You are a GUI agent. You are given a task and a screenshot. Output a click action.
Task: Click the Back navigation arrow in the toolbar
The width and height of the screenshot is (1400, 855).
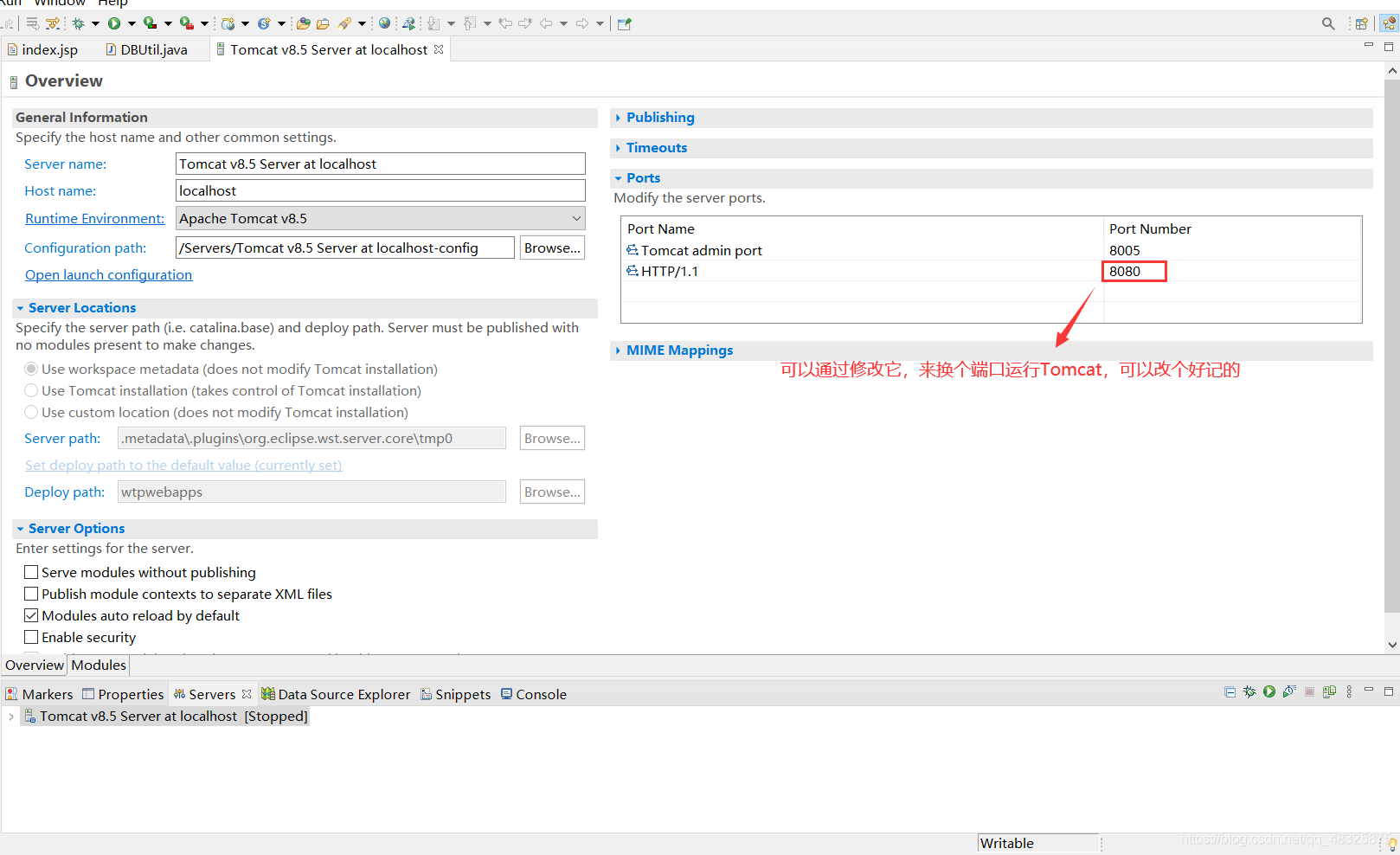click(546, 23)
